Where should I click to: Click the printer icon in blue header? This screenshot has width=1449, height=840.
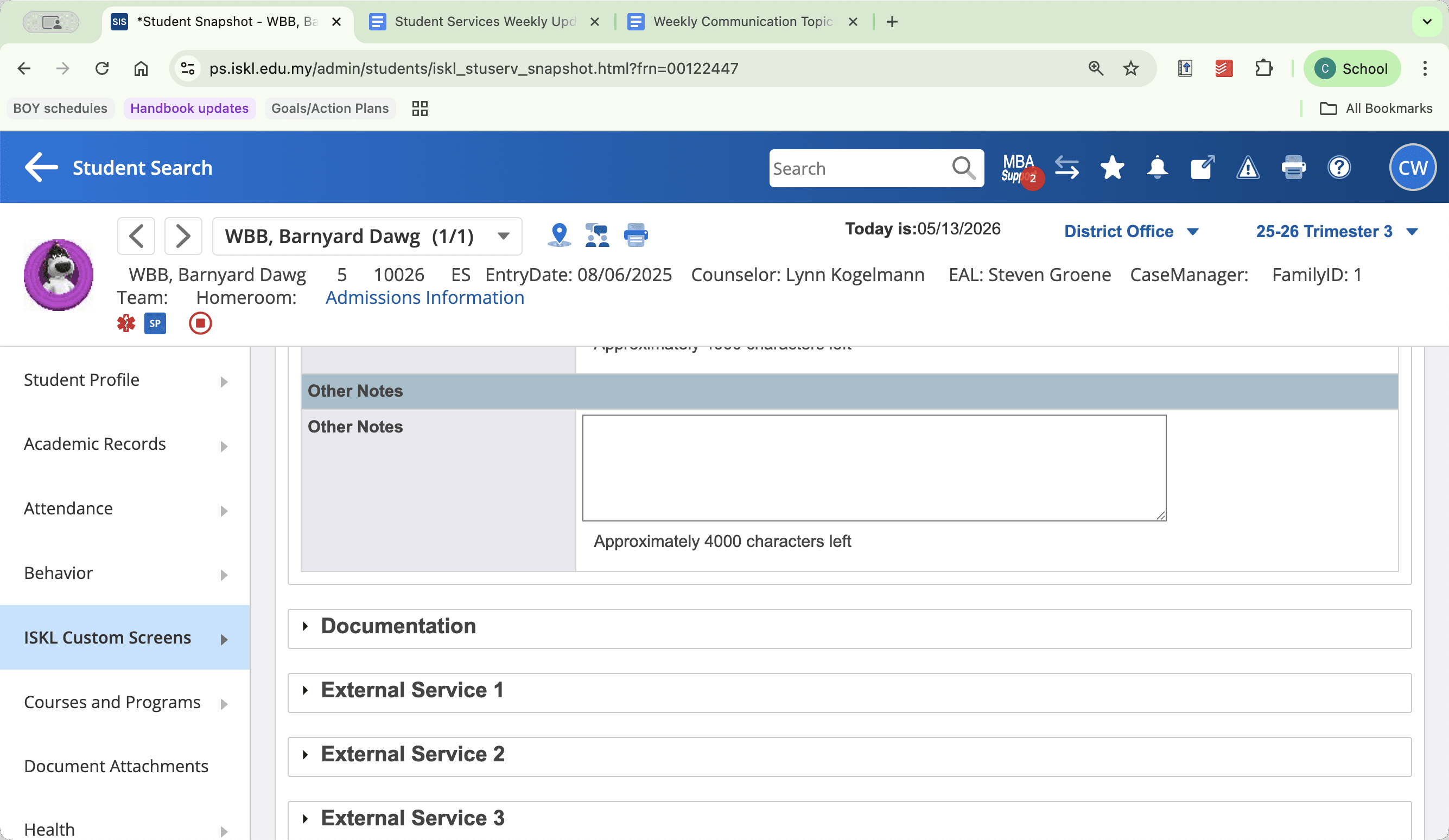coord(1293,168)
